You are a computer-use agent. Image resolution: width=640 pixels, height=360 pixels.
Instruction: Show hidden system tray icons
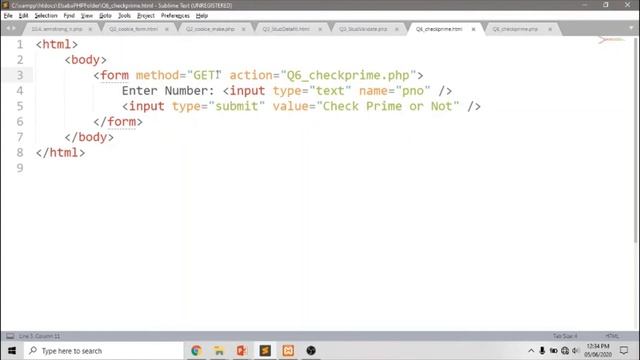point(531,351)
